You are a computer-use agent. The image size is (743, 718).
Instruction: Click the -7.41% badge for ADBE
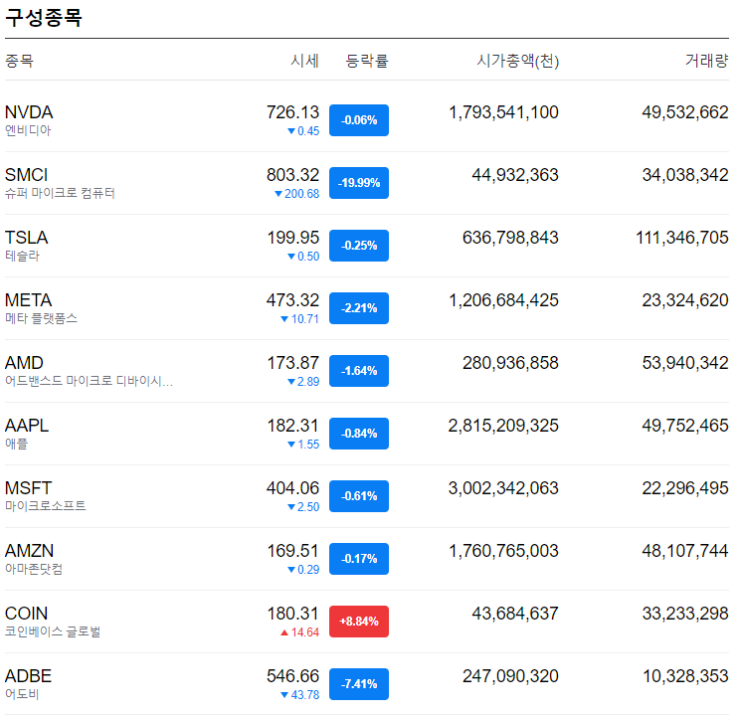pyautogui.click(x=359, y=684)
